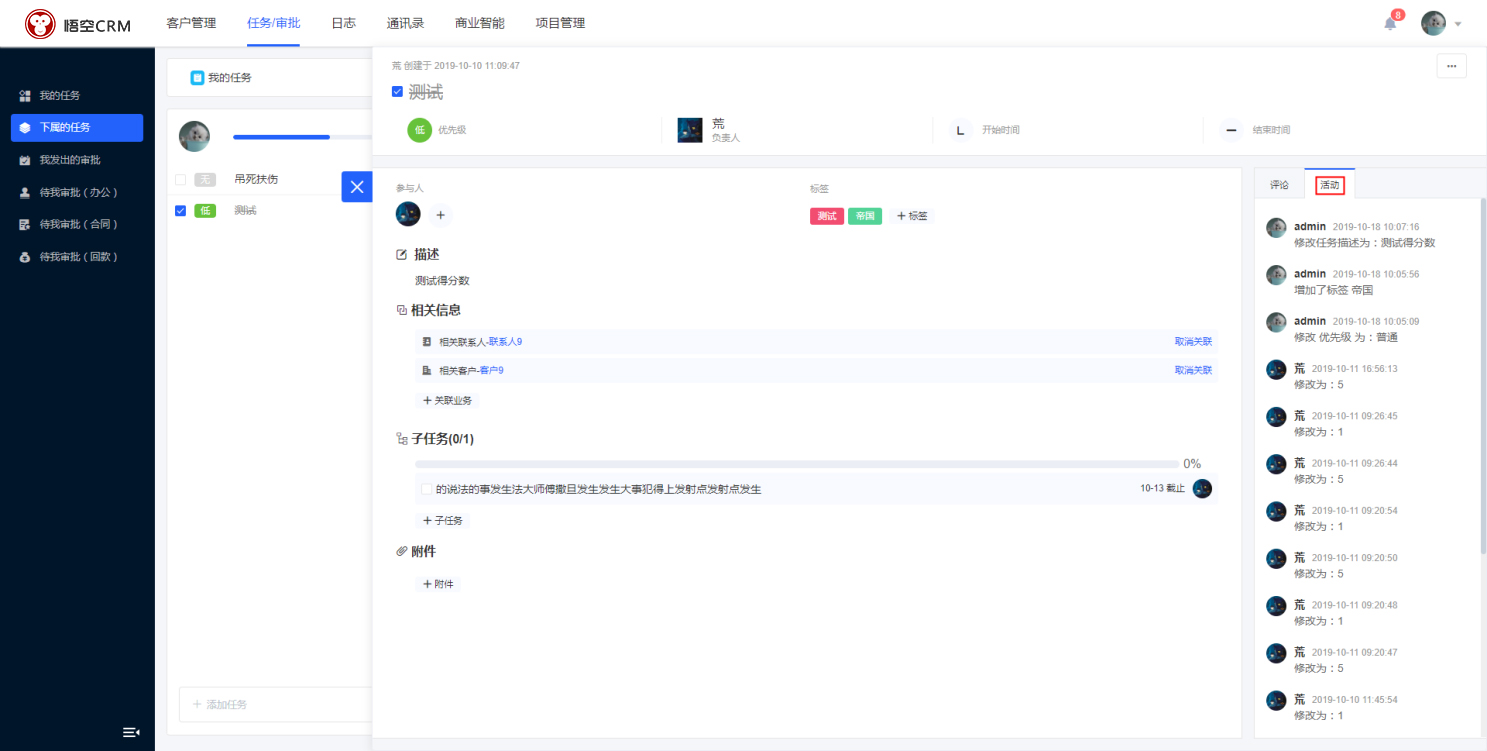Open the 标签 add tag selector
The image size is (1487, 751).
point(912,216)
